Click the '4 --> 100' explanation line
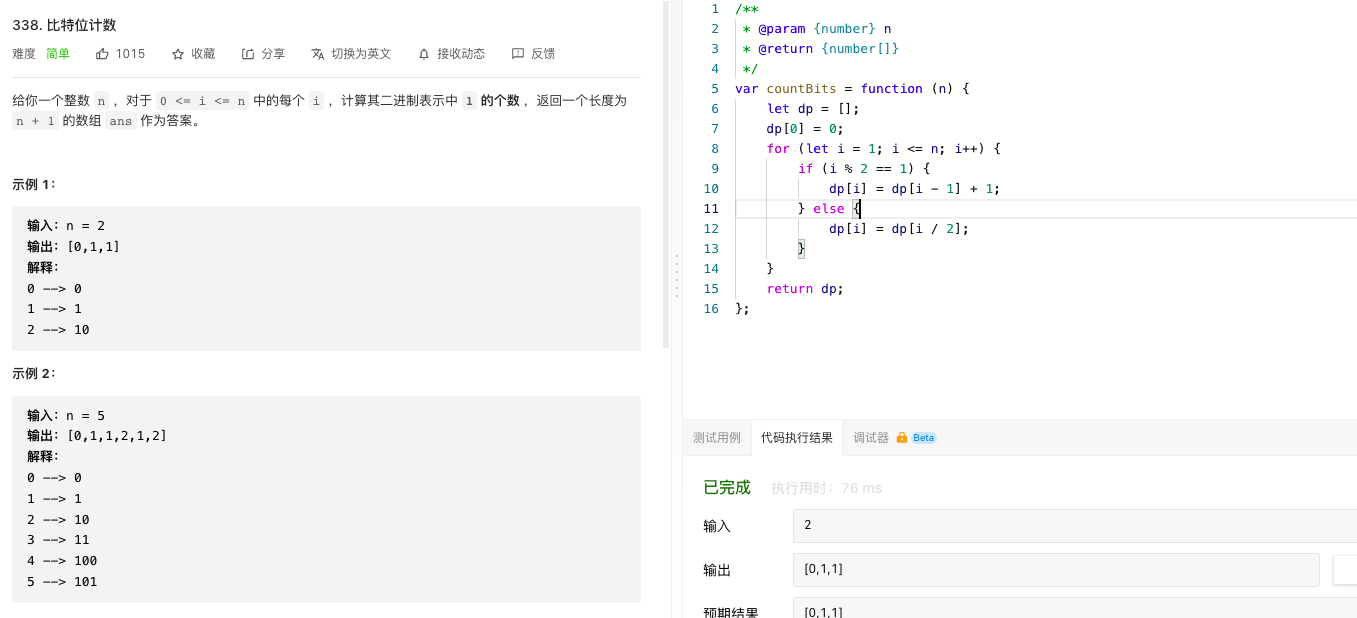 tap(62, 560)
